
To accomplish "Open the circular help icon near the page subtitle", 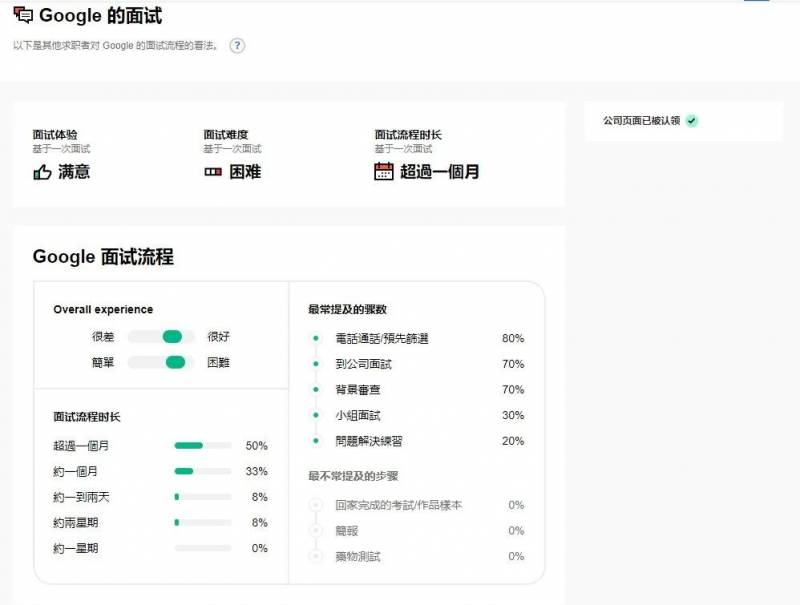I will pyautogui.click(x=236, y=45).
